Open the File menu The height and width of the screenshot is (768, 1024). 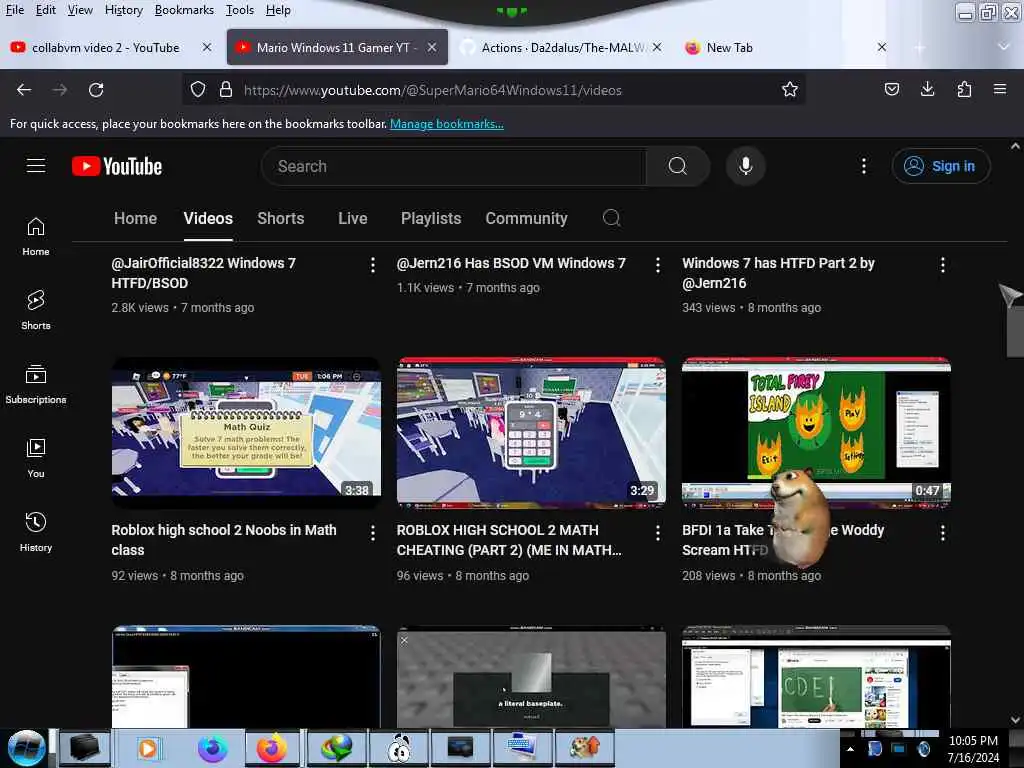(x=14, y=10)
